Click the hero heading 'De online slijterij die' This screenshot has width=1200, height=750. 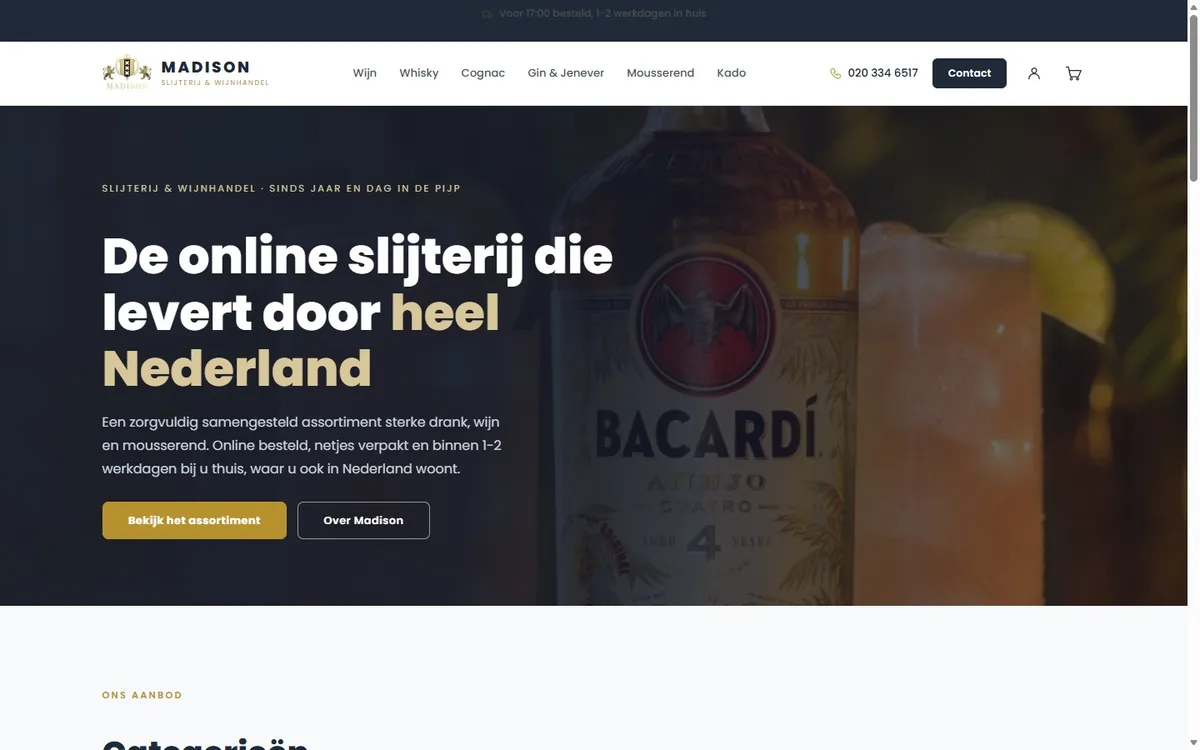(357, 256)
